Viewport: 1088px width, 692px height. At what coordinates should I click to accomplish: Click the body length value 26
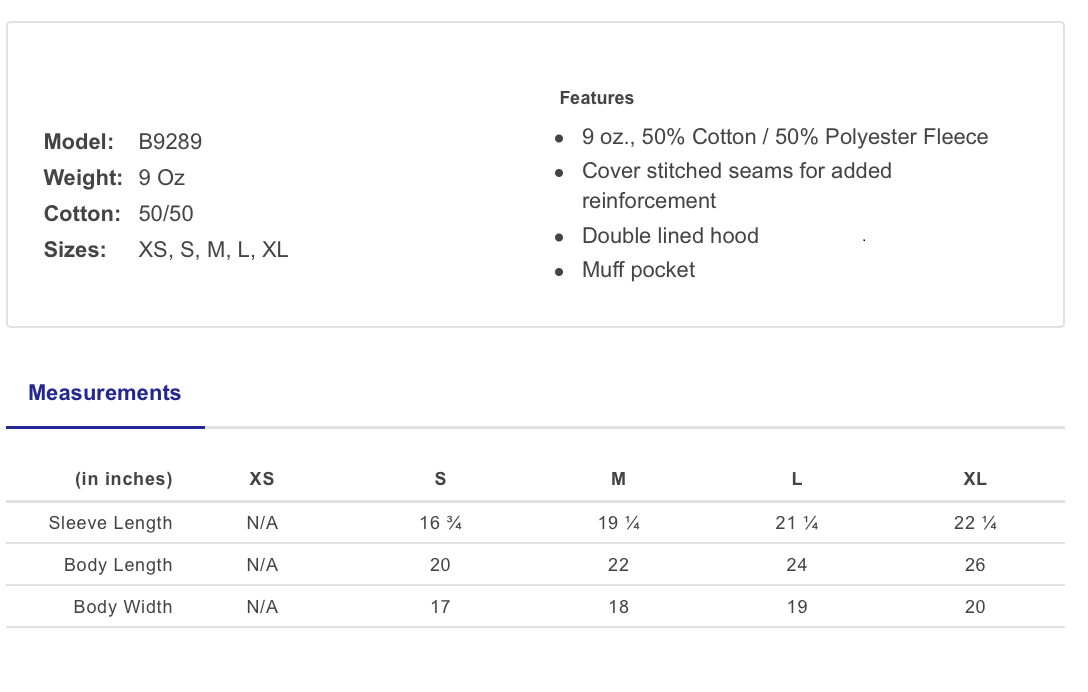975,565
